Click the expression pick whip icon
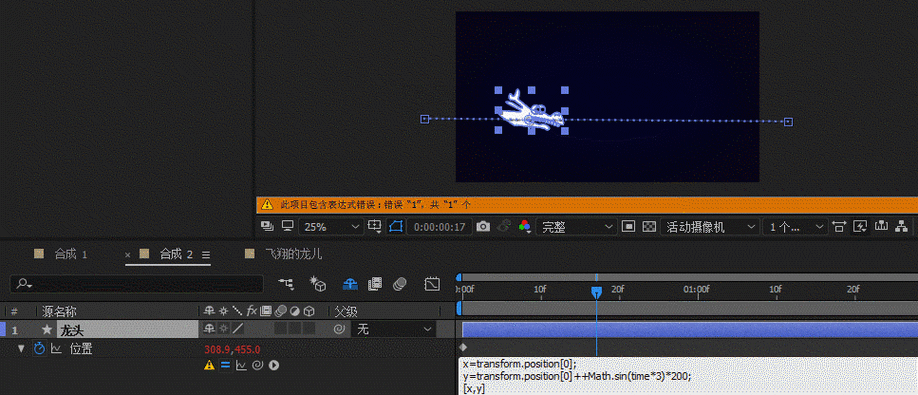918x395 pixels. (257, 365)
